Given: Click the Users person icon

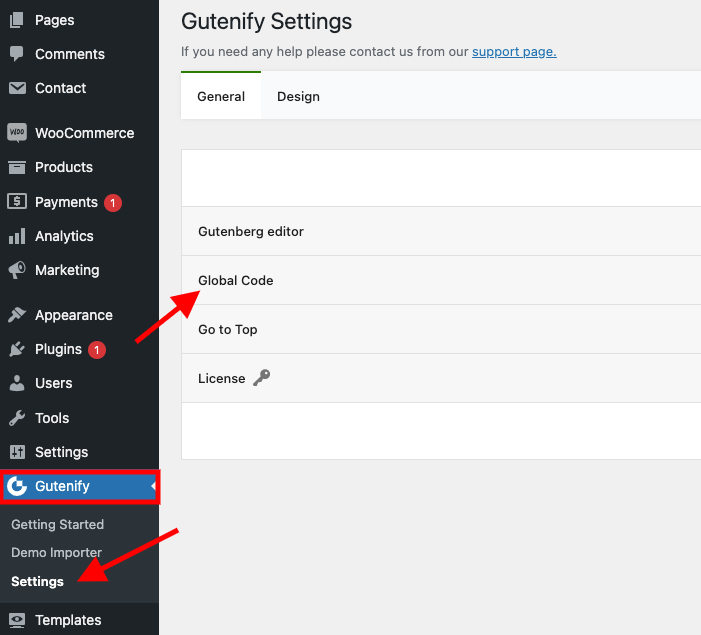Looking at the screenshot, I should (x=17, y=383).
